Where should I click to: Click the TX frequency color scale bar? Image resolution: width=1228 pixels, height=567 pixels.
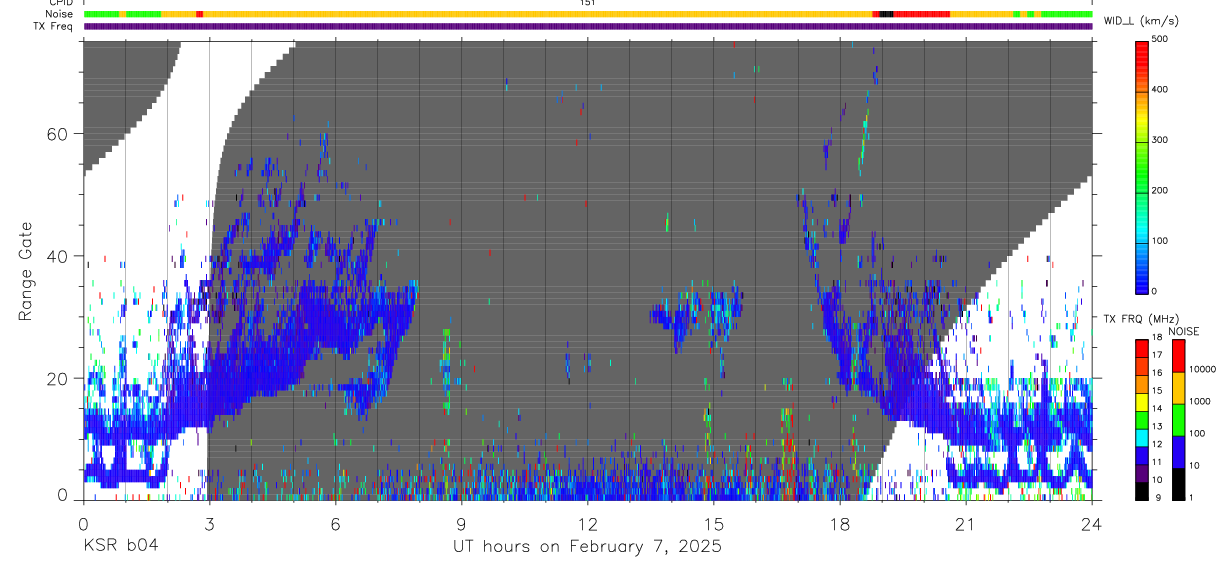pyautogui.click(x=1143, y=419)
